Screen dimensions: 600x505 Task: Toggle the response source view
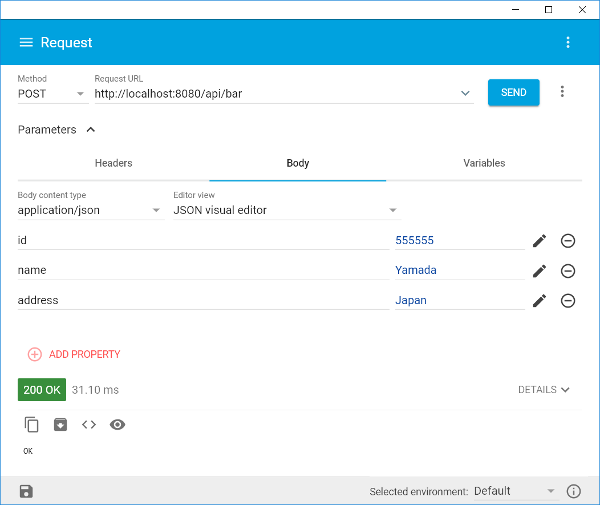pyautogui.click(x=89, y=425)
